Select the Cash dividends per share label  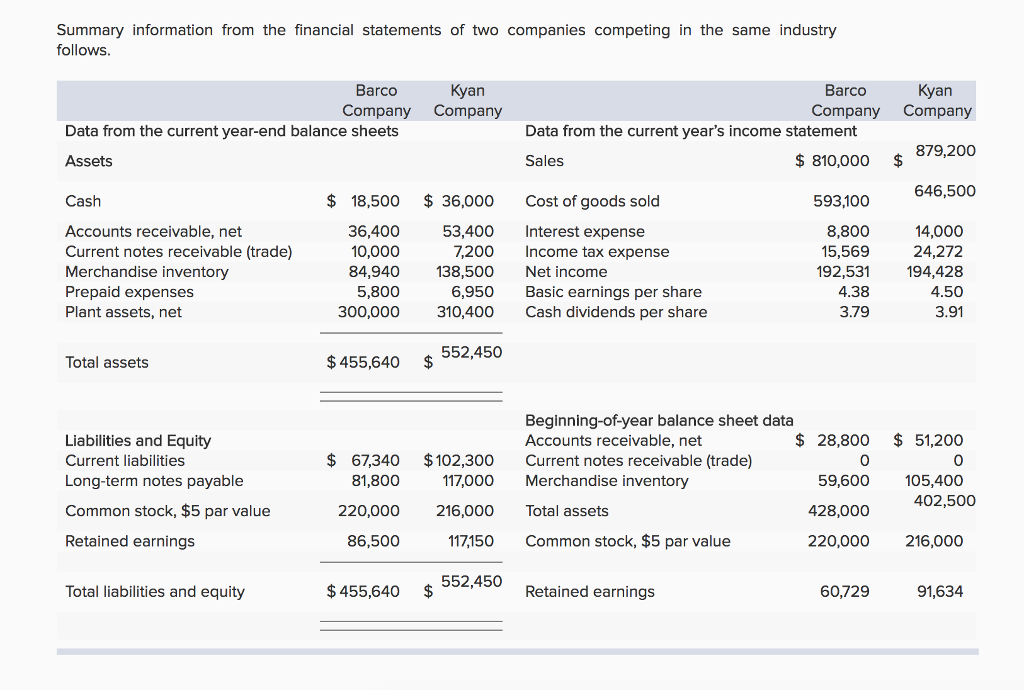590,312
